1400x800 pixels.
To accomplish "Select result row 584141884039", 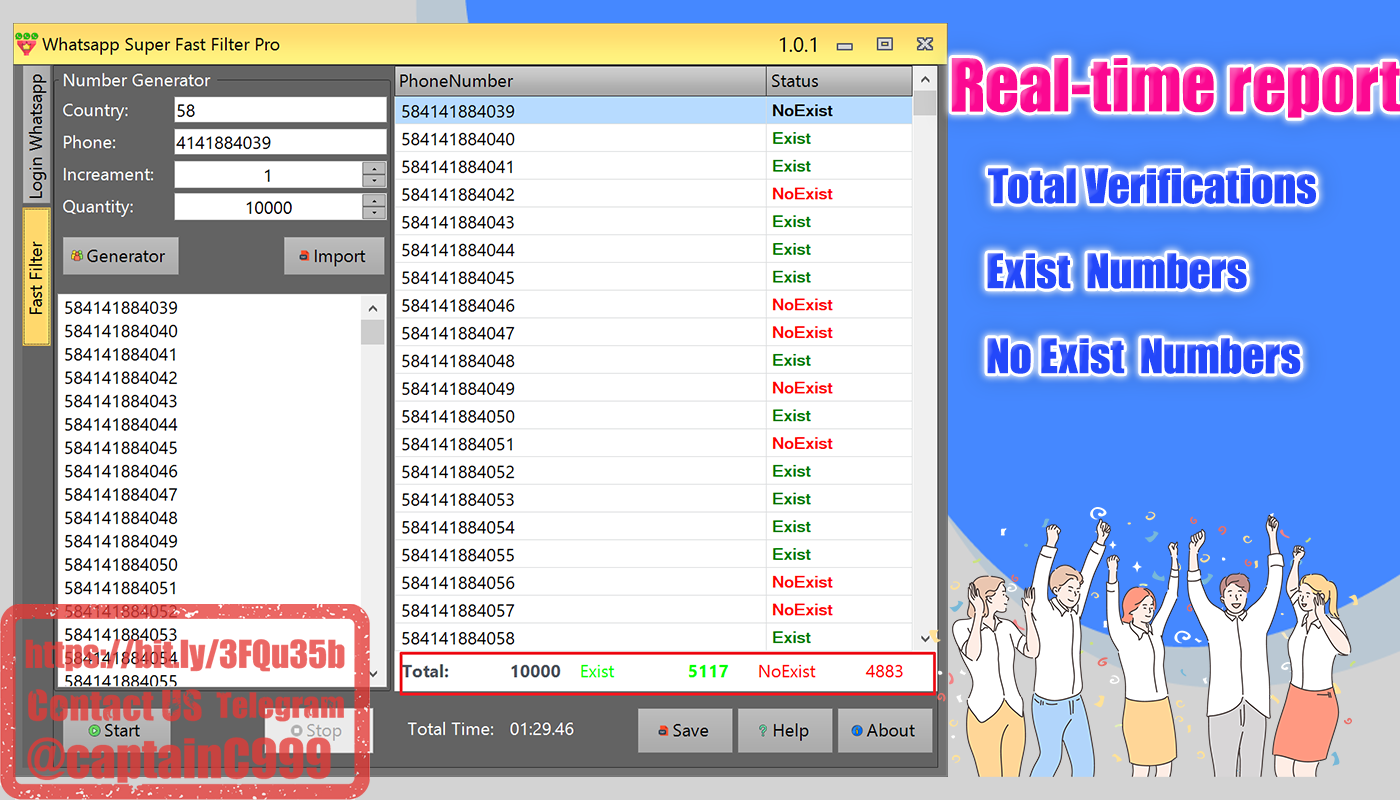I will (654, 111).
